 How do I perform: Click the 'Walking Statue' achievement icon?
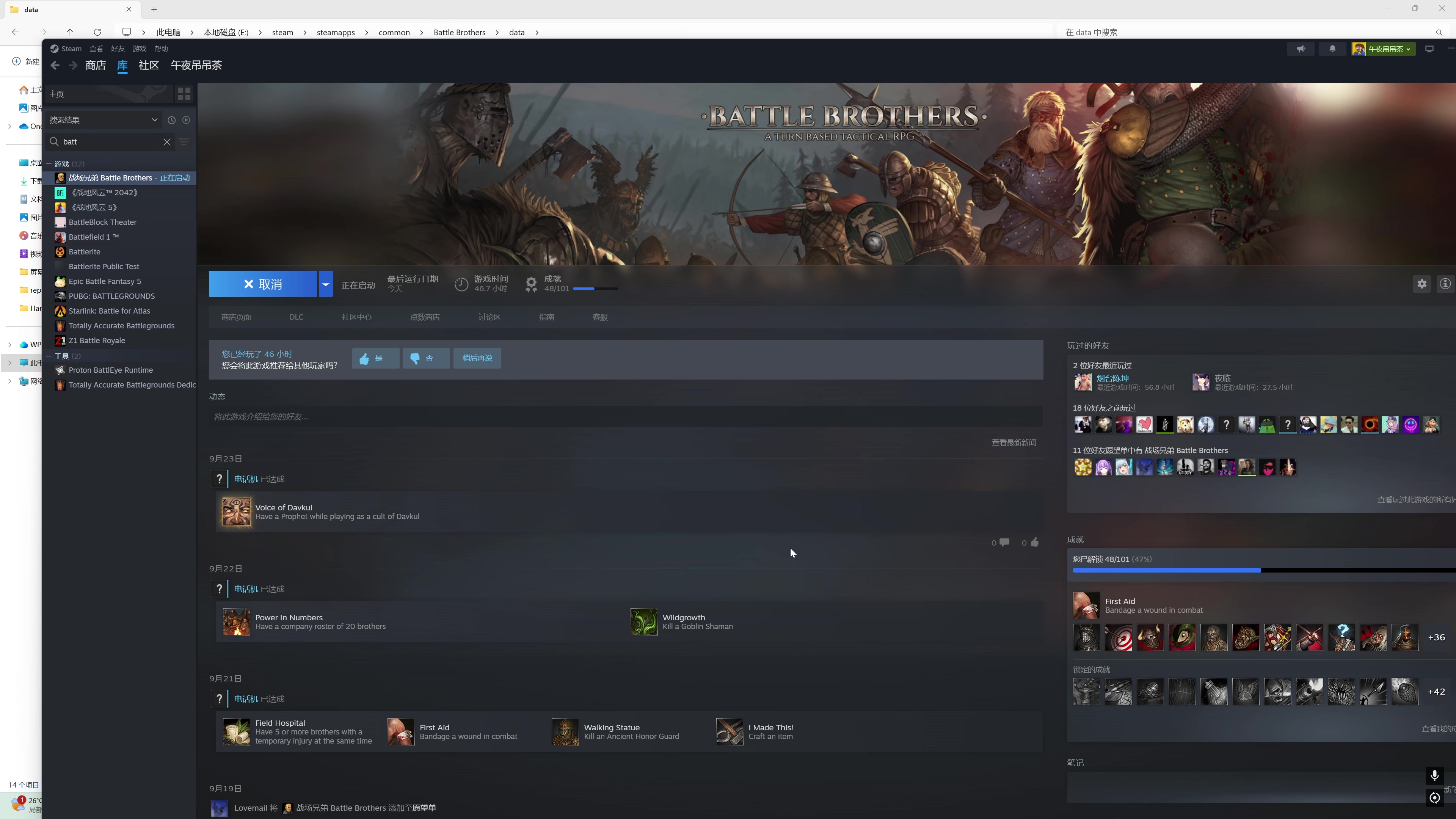pyautogui.click(x=564, y=731)
